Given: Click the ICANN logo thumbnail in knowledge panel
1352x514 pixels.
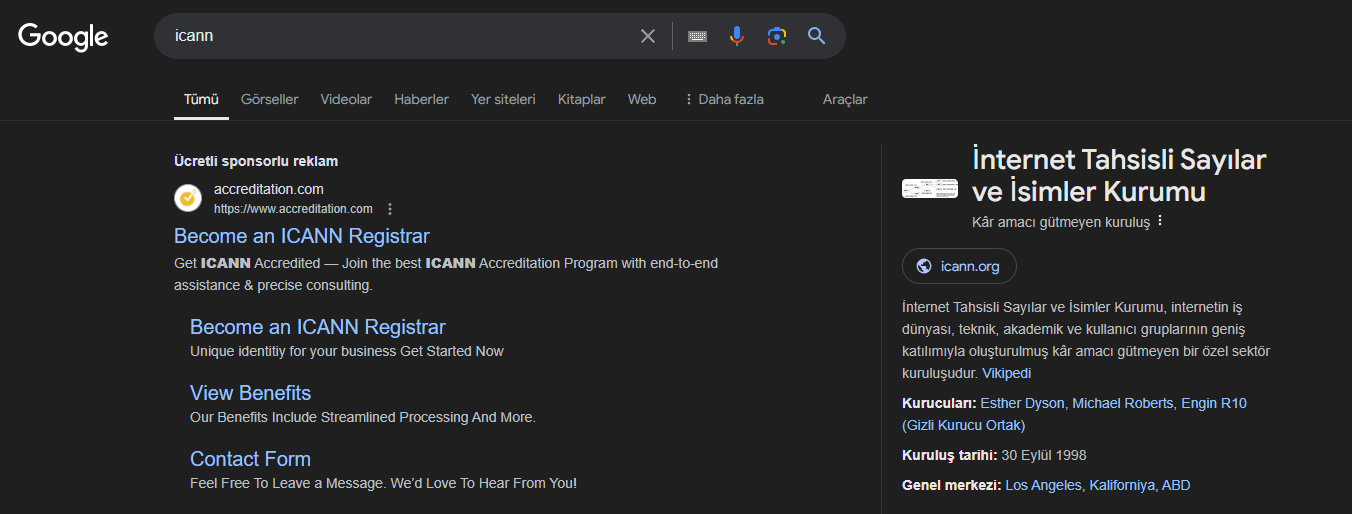Looking at the screenshot, I should [930, 188].
